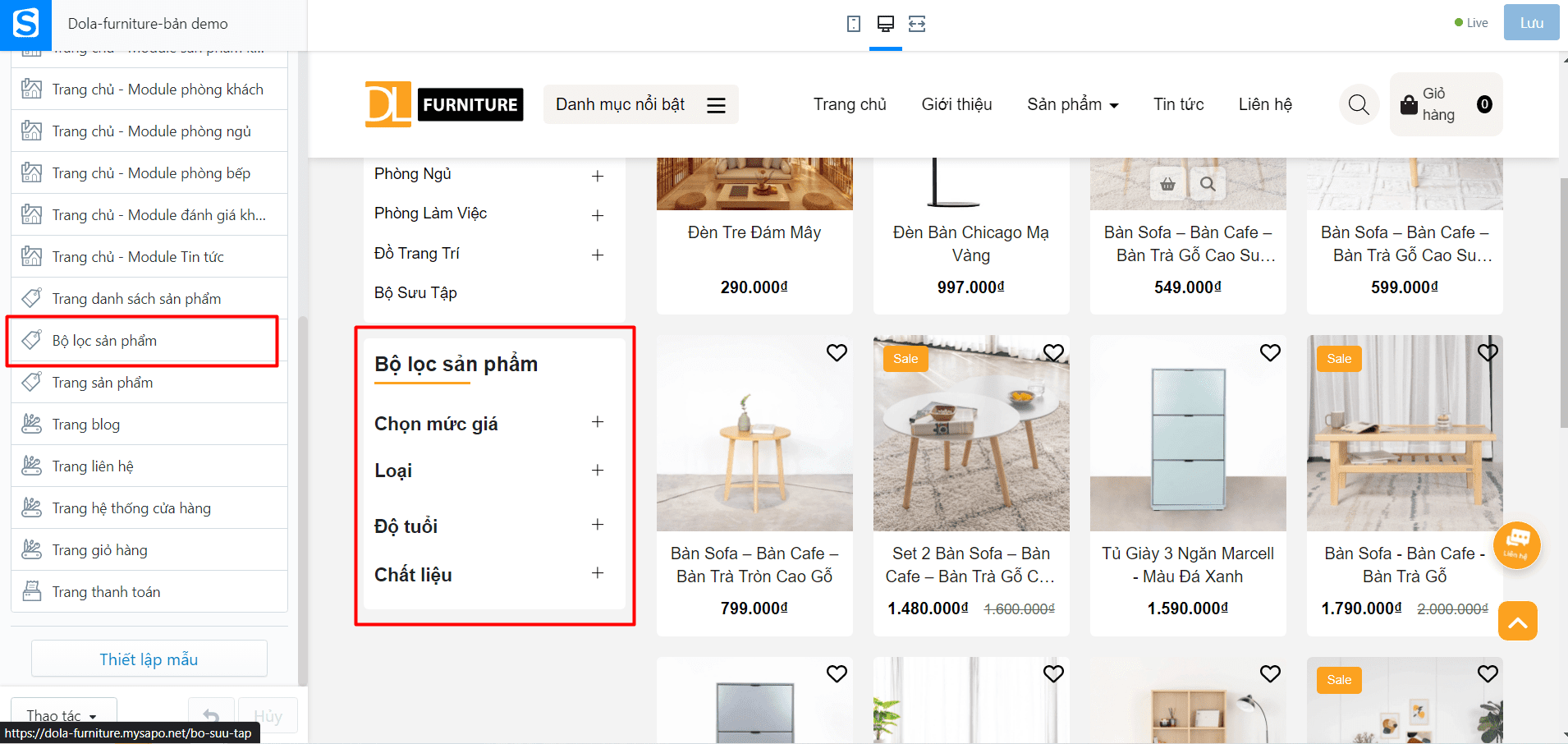Click the Thiết lập mẫu button
This screenshot has height=744, width=1568.
149,659
